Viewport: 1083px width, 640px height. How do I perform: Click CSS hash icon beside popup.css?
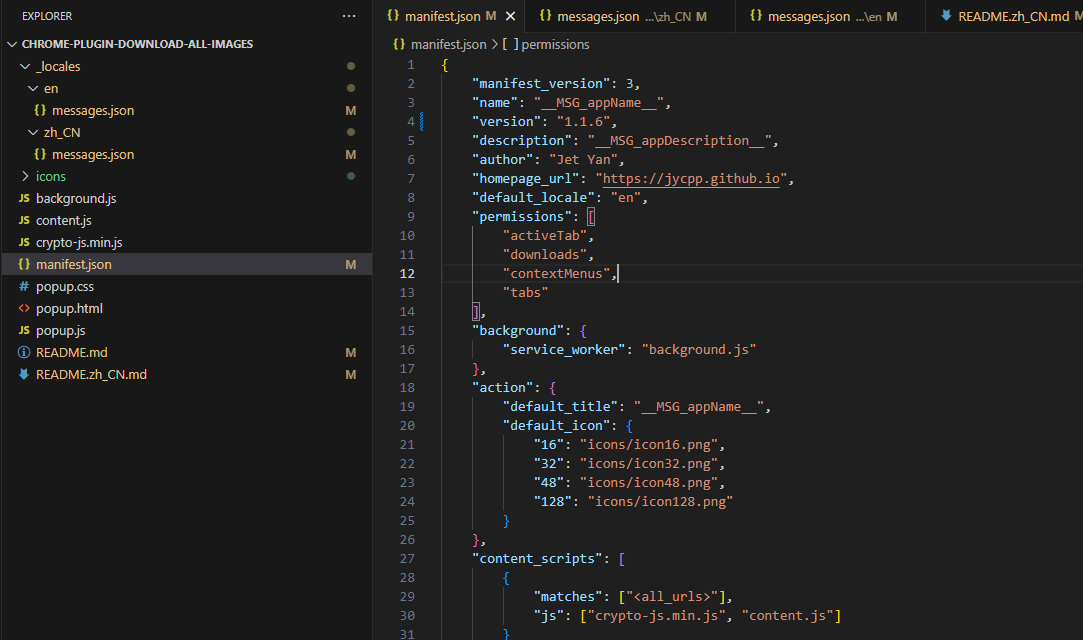(24, 287)
